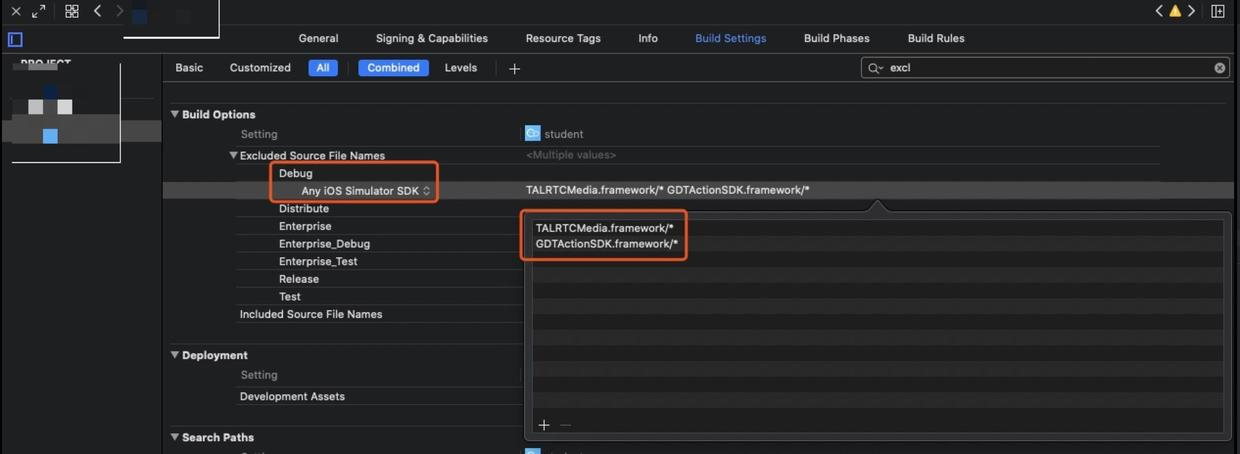The width and height of the screenshot is (1240, 454).
Task: Show Customized build settings
Action: [260, 68]
